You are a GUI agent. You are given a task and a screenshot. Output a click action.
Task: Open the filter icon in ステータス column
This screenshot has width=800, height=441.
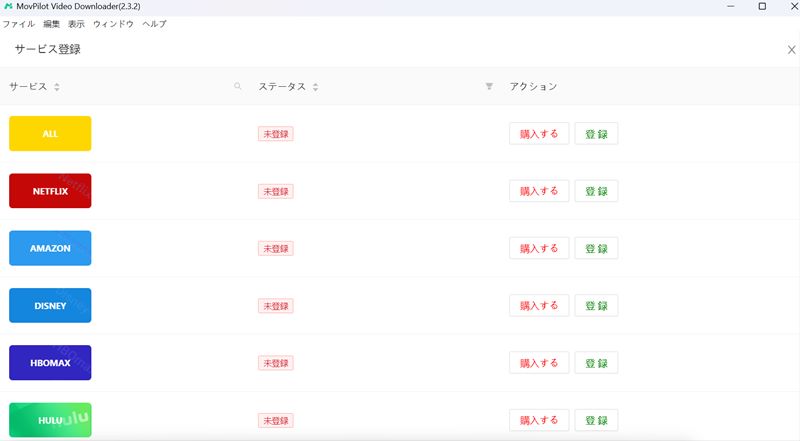489,87
